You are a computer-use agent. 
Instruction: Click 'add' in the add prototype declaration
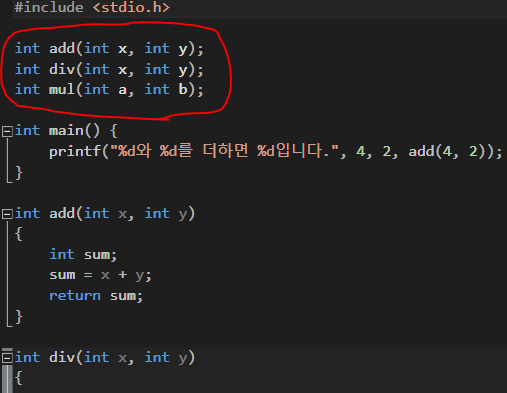[x=62, y=49]
